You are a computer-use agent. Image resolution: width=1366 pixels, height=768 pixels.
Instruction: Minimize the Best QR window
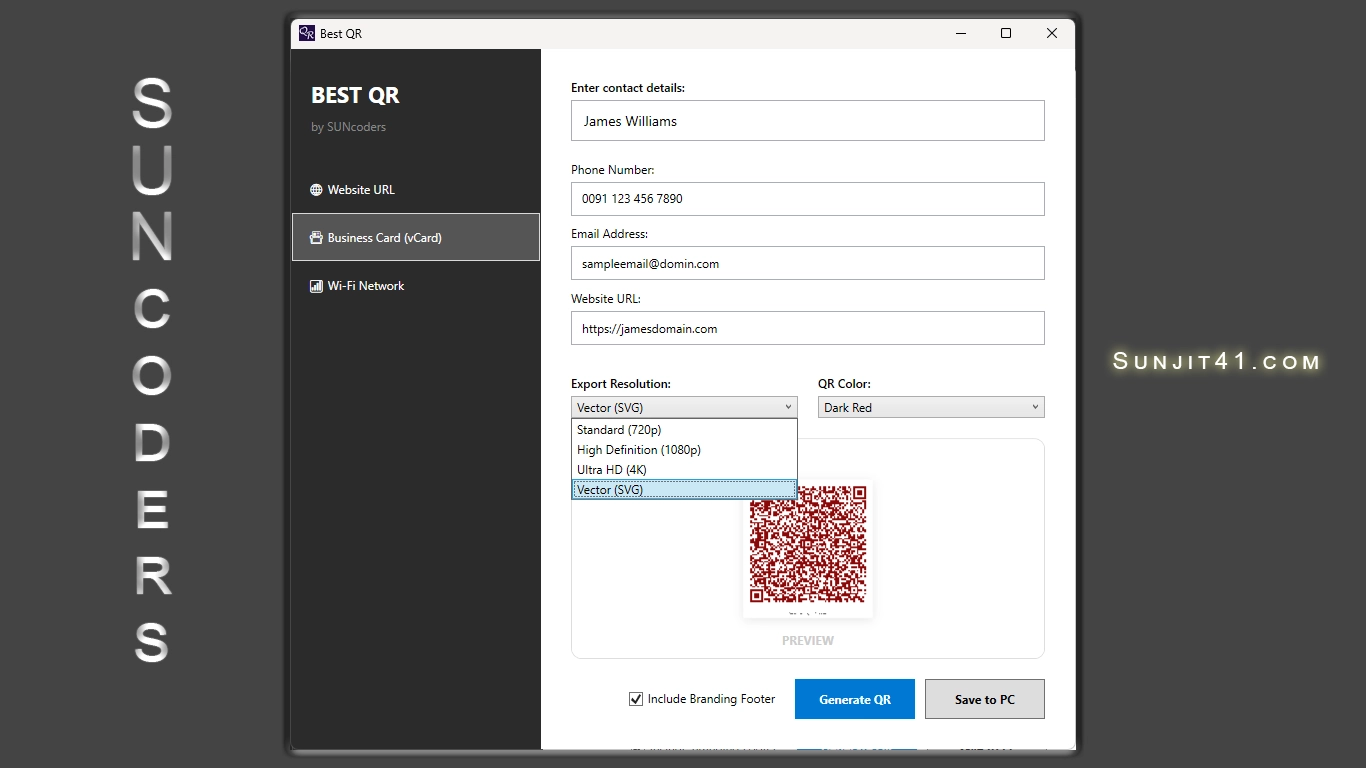point(960,33)
